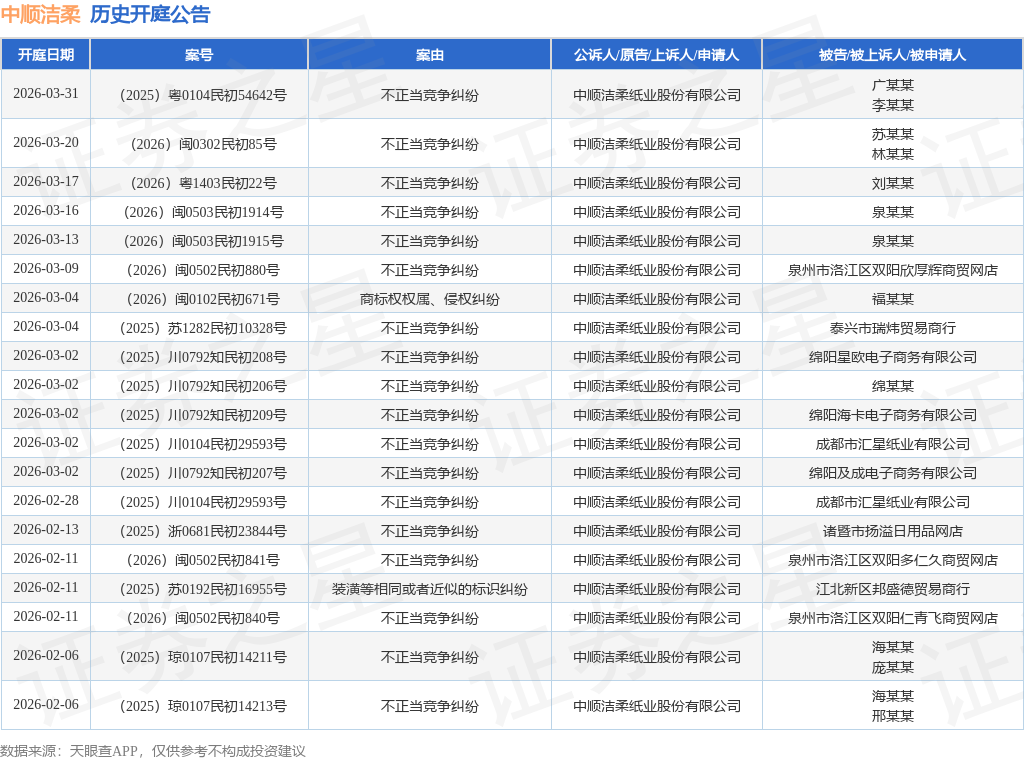Select case number 闽0502民初840号

pos(203,618)
